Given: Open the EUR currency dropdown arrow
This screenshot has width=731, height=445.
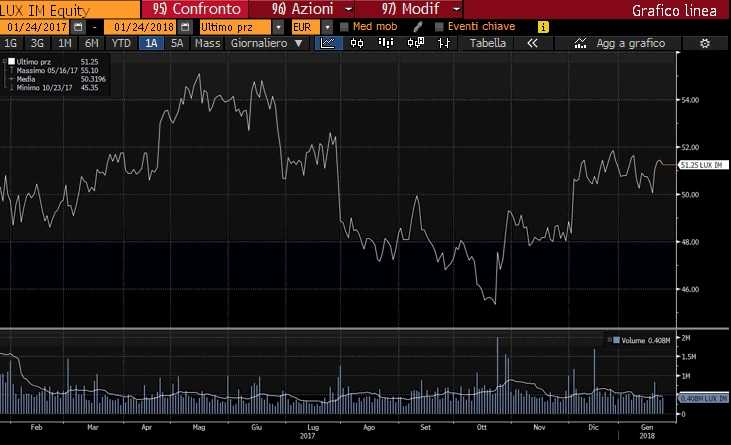Looking at the screenshot, I should point(327,27).
